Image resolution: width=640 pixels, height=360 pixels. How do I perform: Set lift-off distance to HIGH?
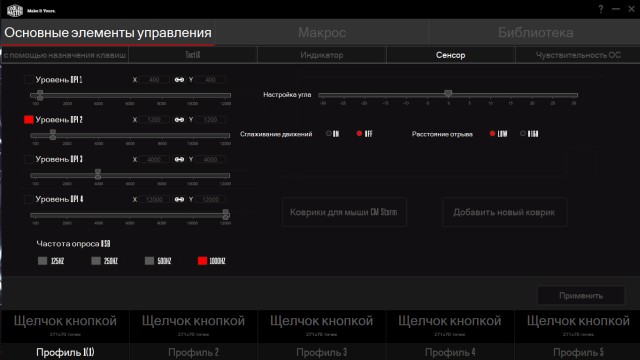click(523, 133)
